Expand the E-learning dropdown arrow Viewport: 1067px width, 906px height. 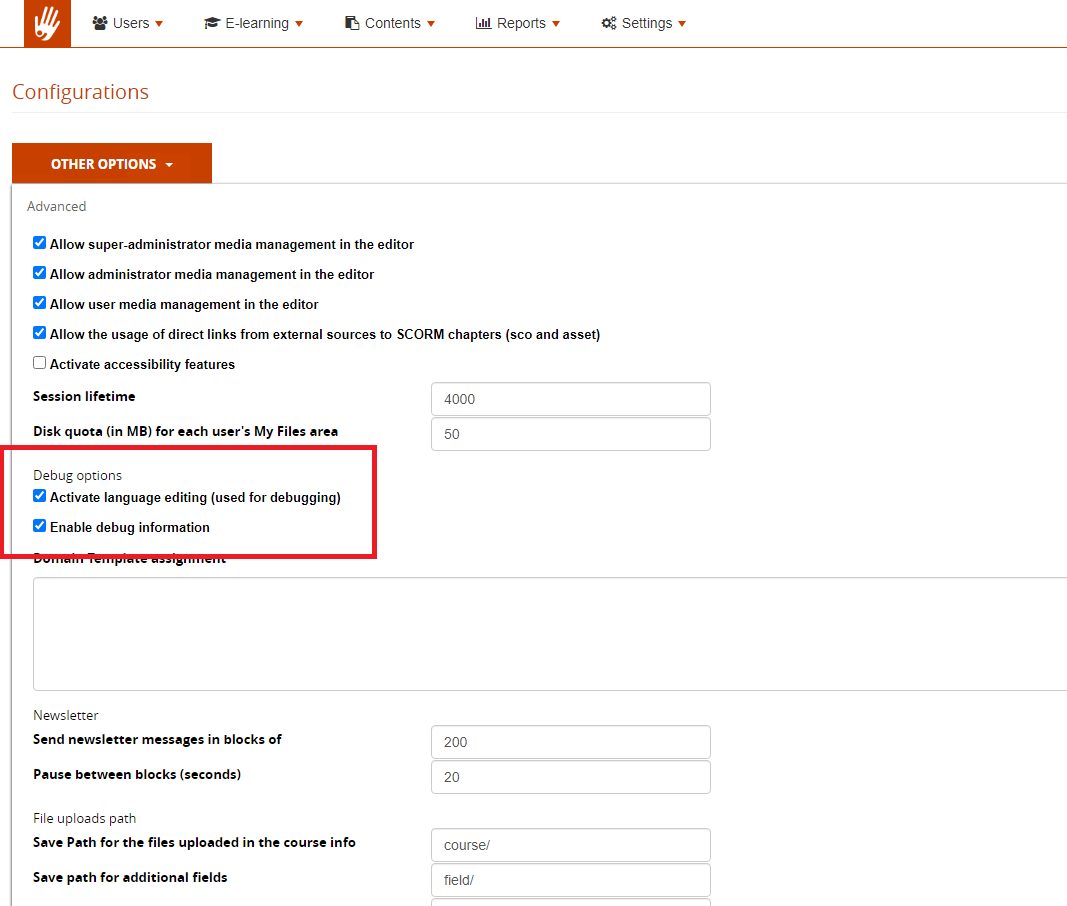coord(299,24)
